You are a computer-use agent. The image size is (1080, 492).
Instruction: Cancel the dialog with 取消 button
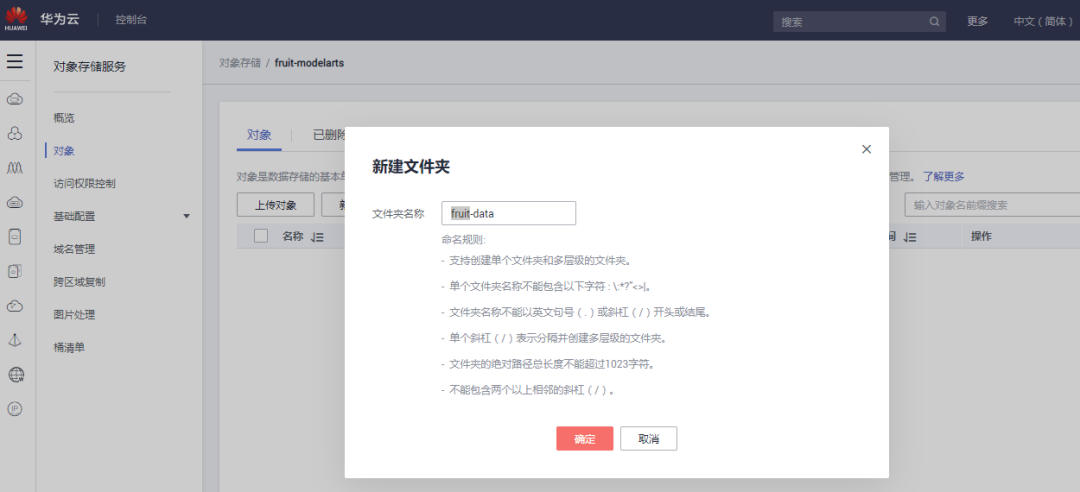649,439
